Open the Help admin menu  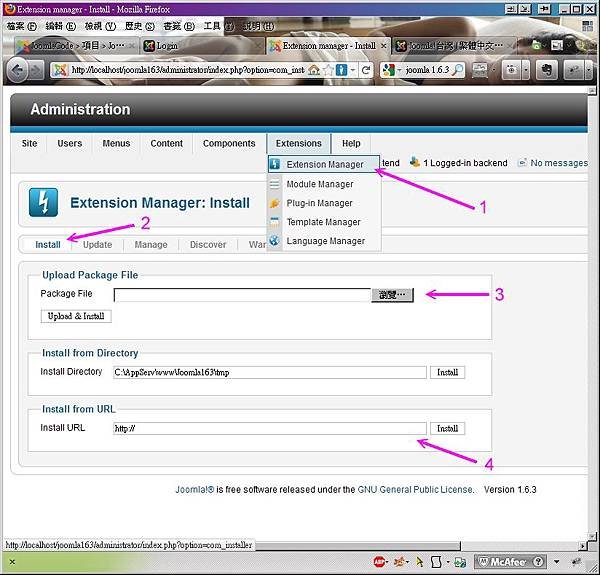(351, 143)
